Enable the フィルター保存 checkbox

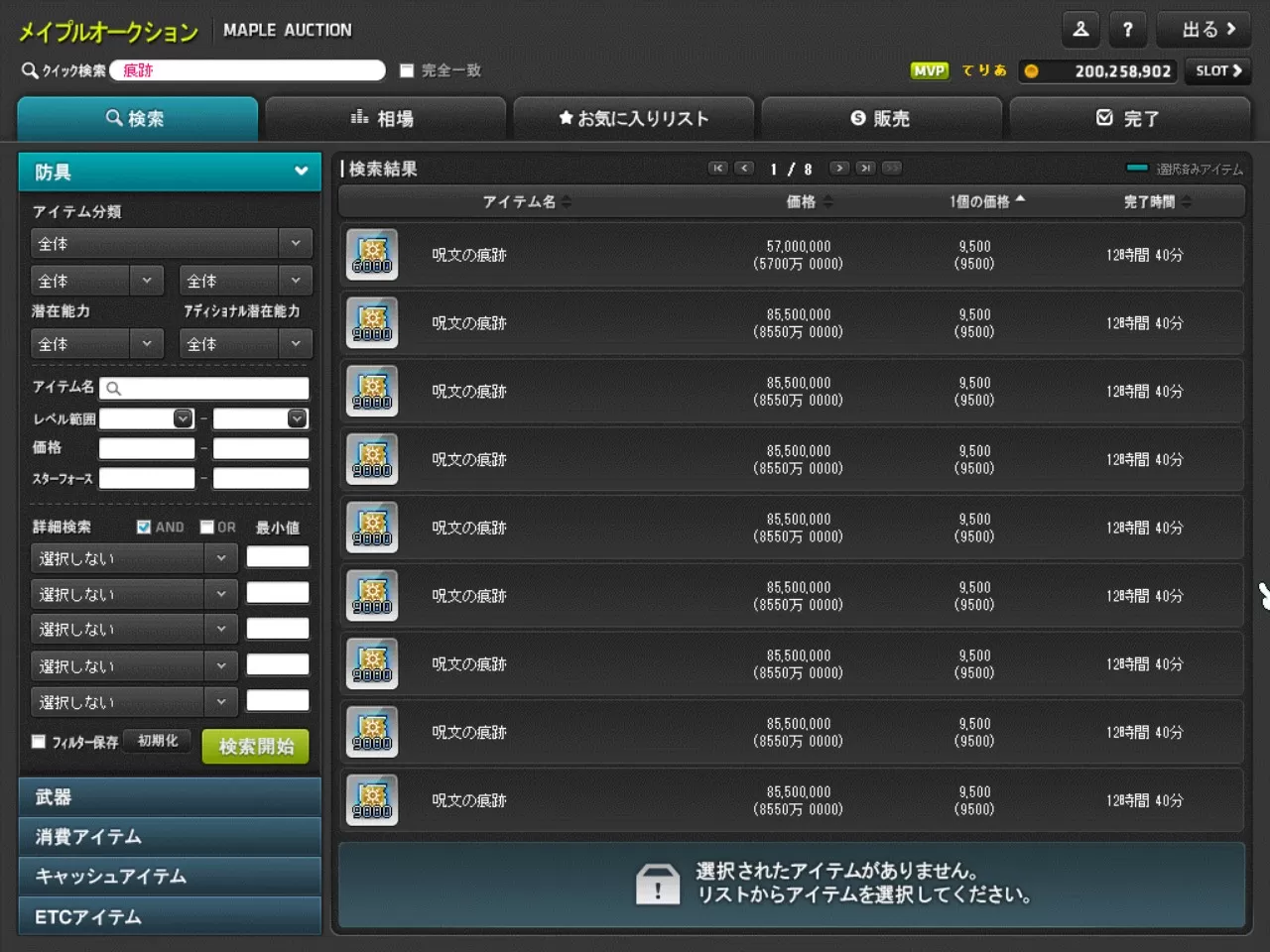[39, 742]
